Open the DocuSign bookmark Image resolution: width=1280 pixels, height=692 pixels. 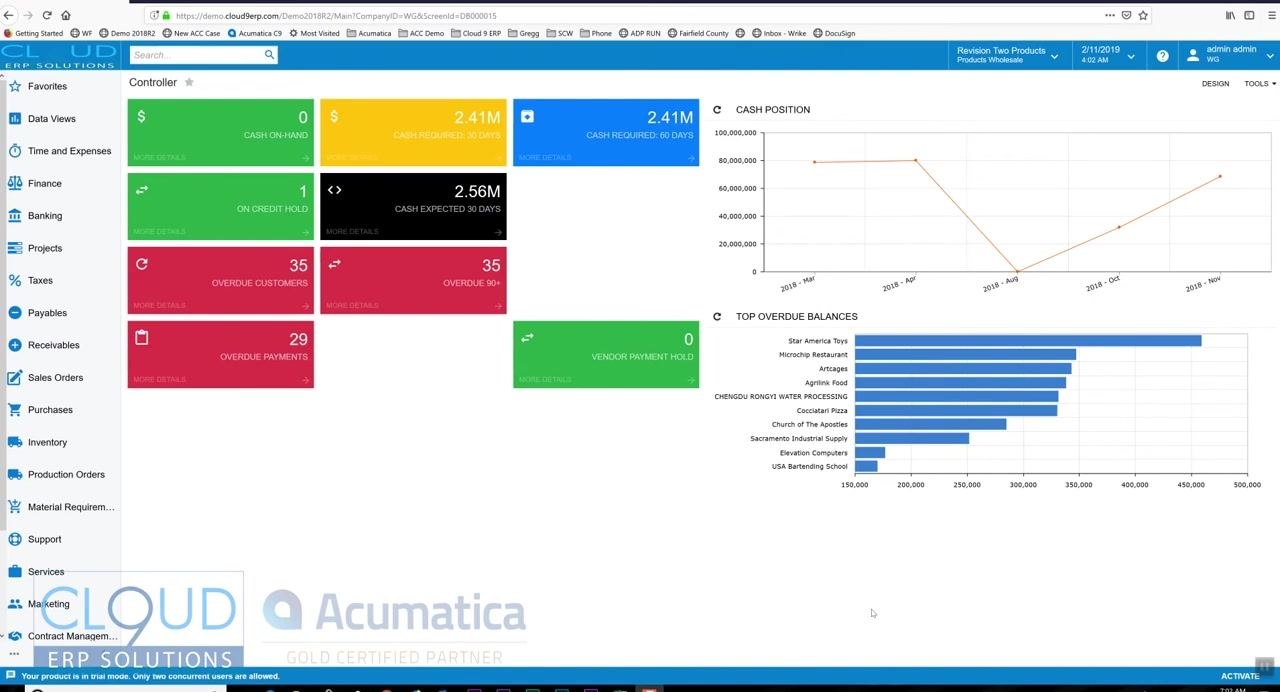point(833,33)
